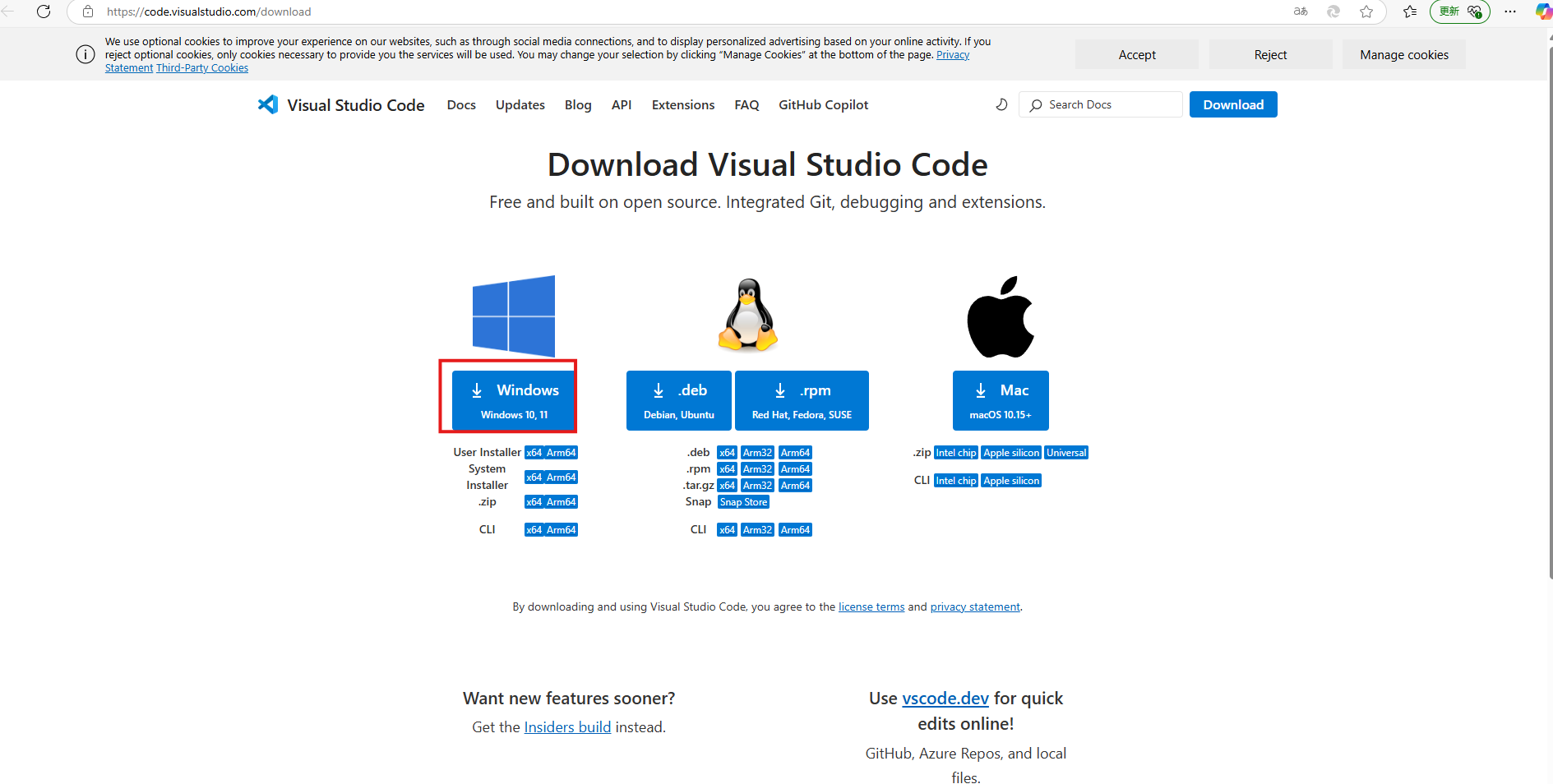This screenshot has width=1553, height=784.
Task: Open the Third-Party Cookies link
Action: click(202, 68)
